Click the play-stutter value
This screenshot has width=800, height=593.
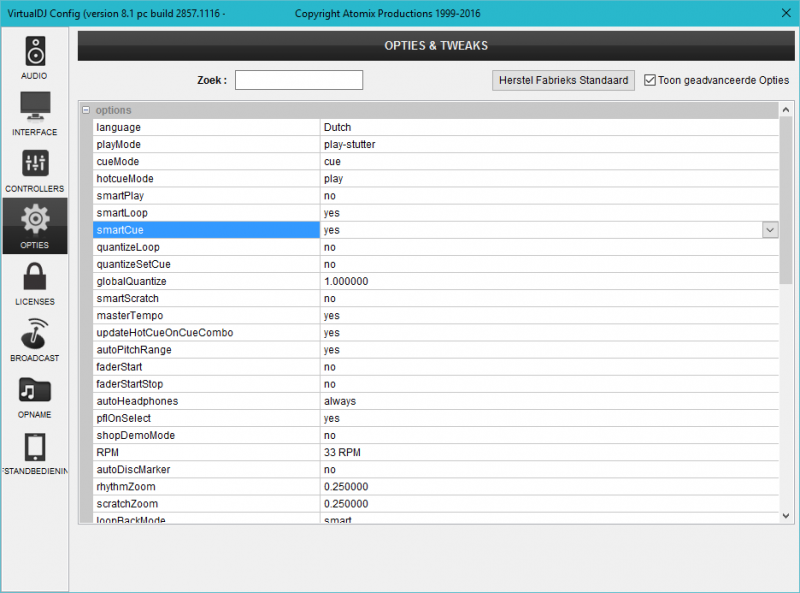(349, 144)
